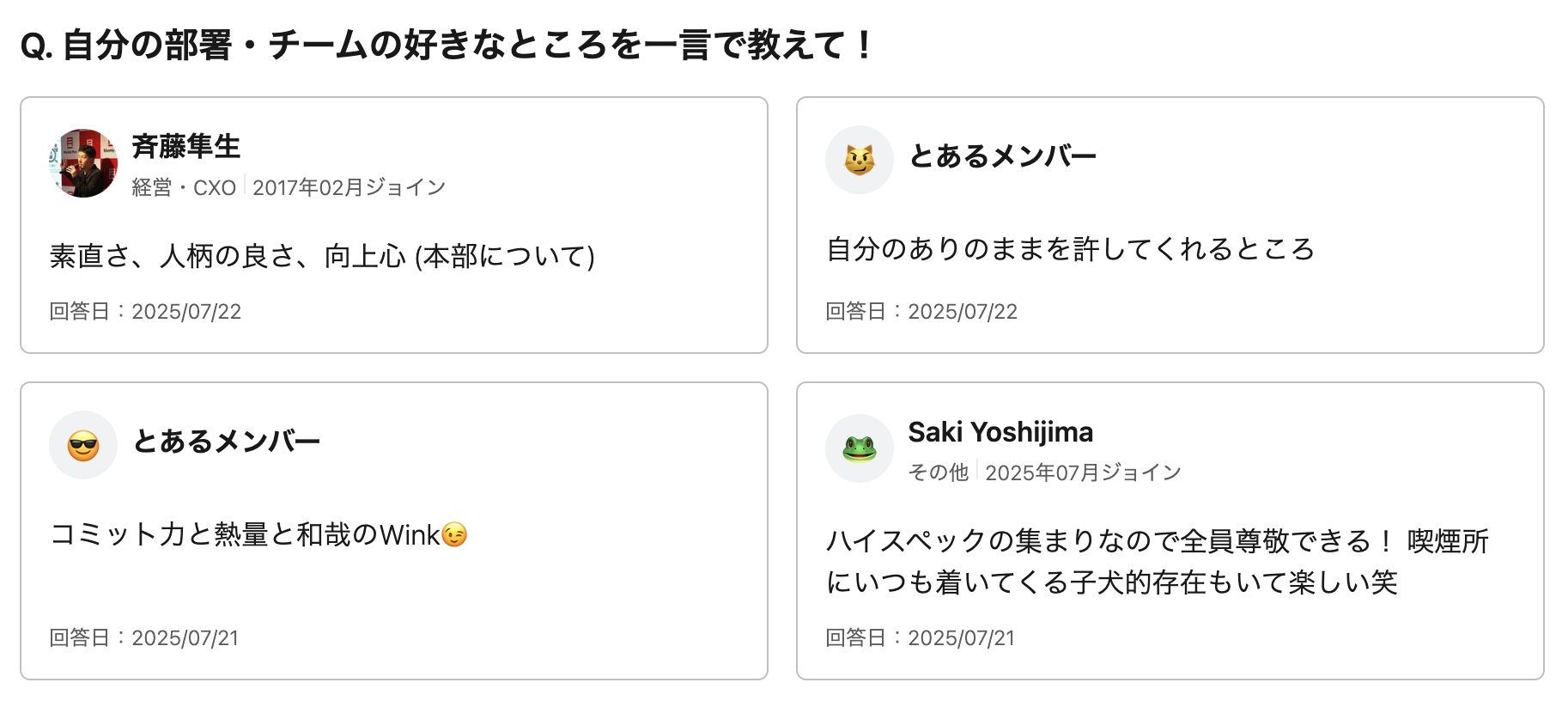The height and width of the screenshot is (701, 1568).
Task: Click とあるメンバー name beside sunglasses avatar
Action: pyautogui.click(x=227, y=442)
